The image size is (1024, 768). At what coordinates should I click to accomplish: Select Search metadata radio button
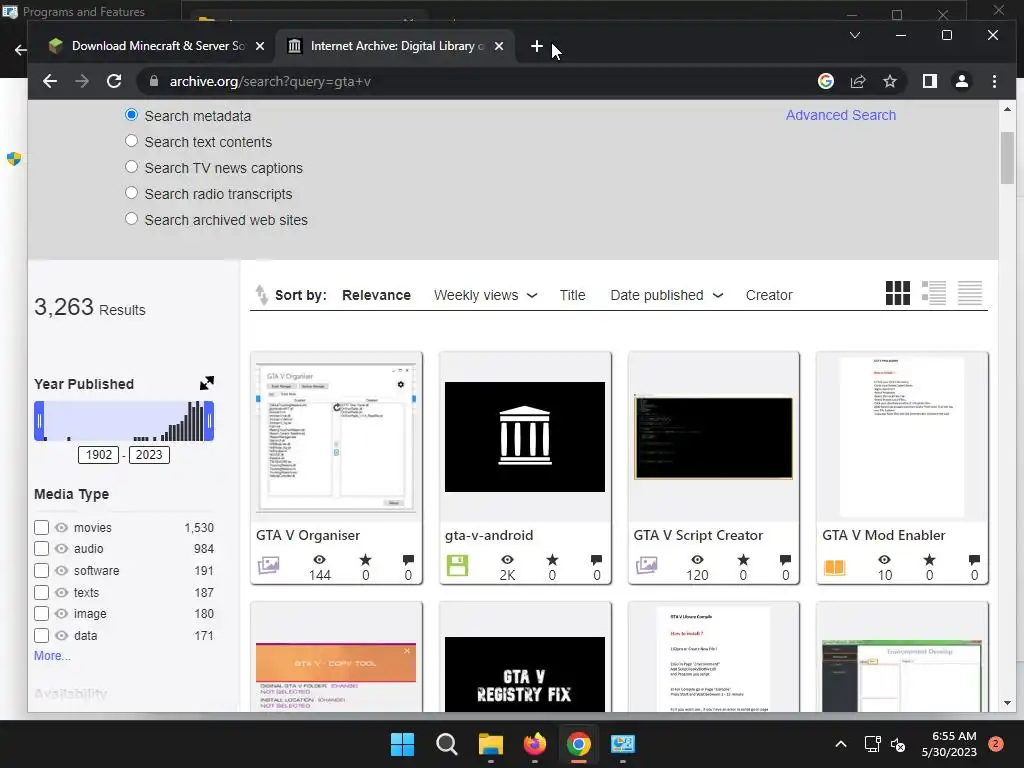coord(131,115)
